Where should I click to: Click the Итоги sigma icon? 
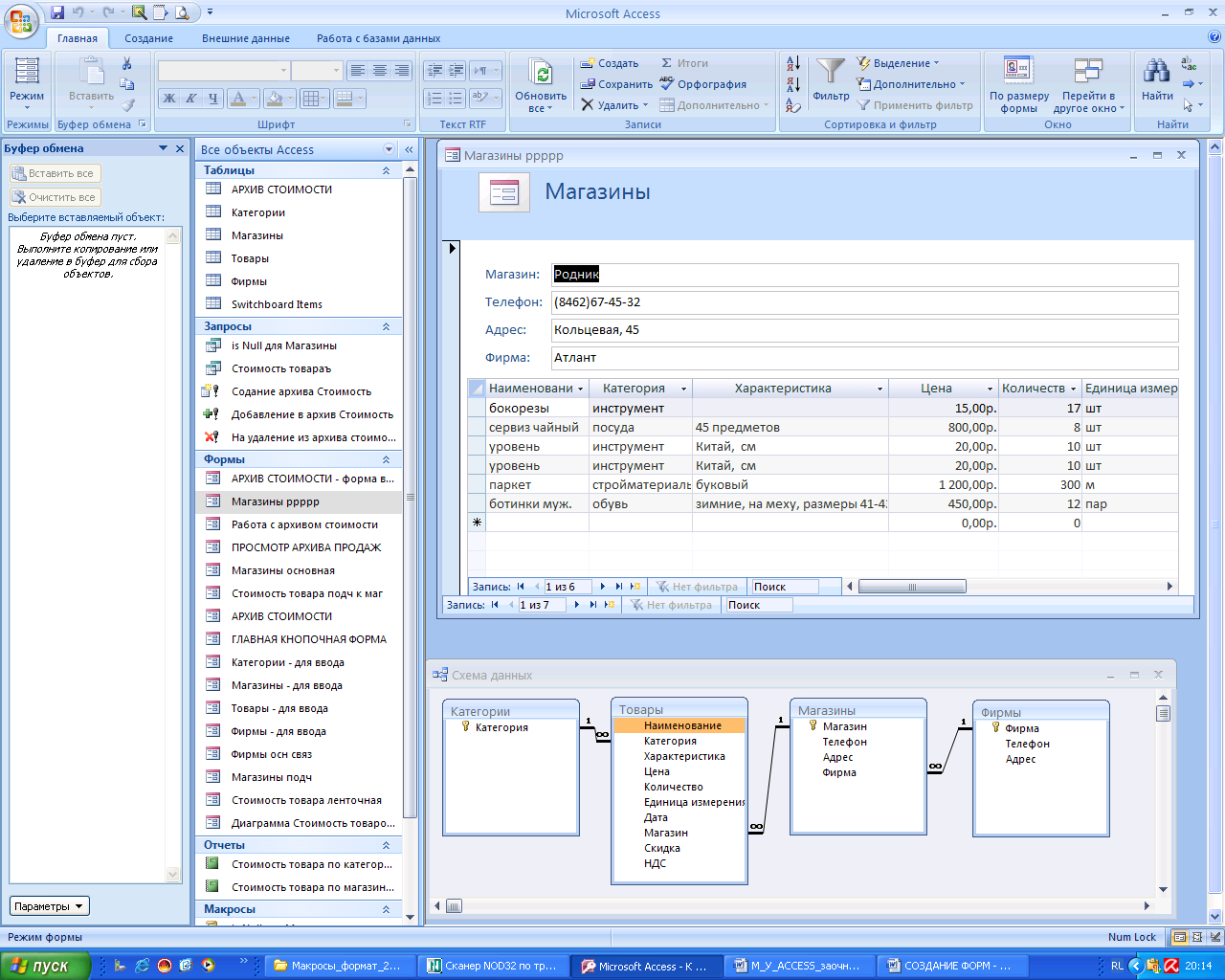click(x=667, y=63)
